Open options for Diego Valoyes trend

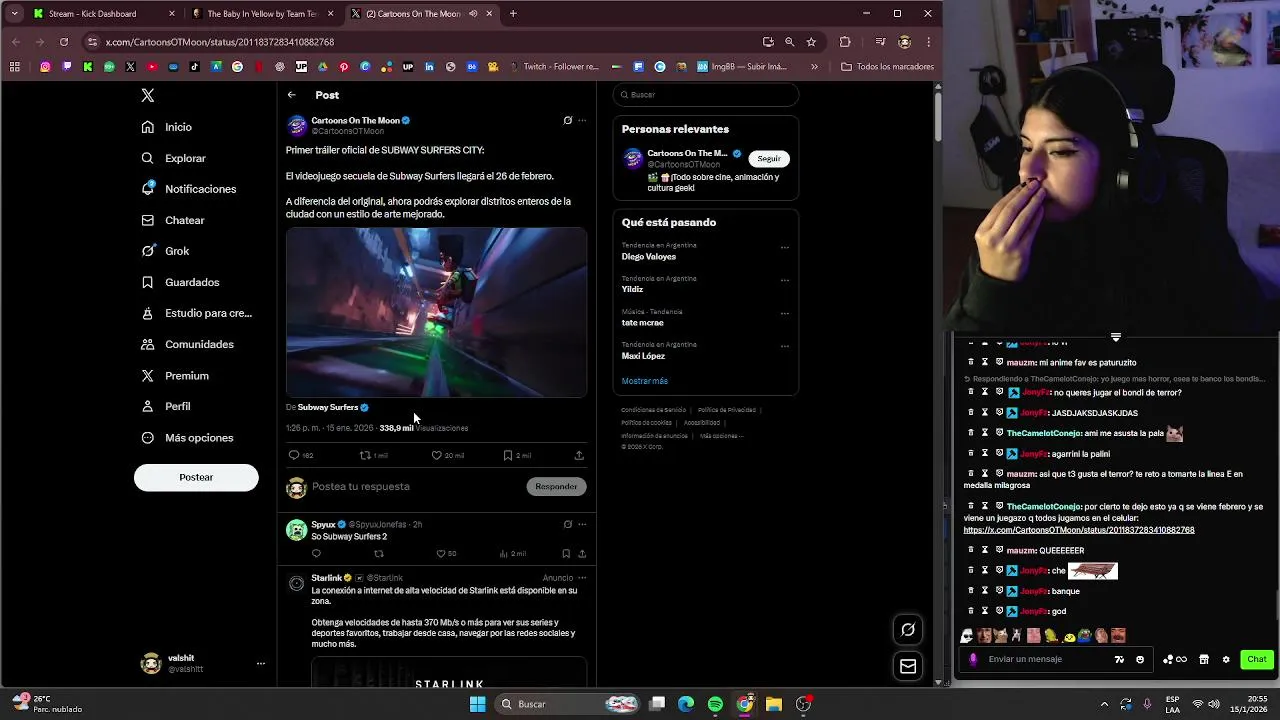click(x=784, y=247)
